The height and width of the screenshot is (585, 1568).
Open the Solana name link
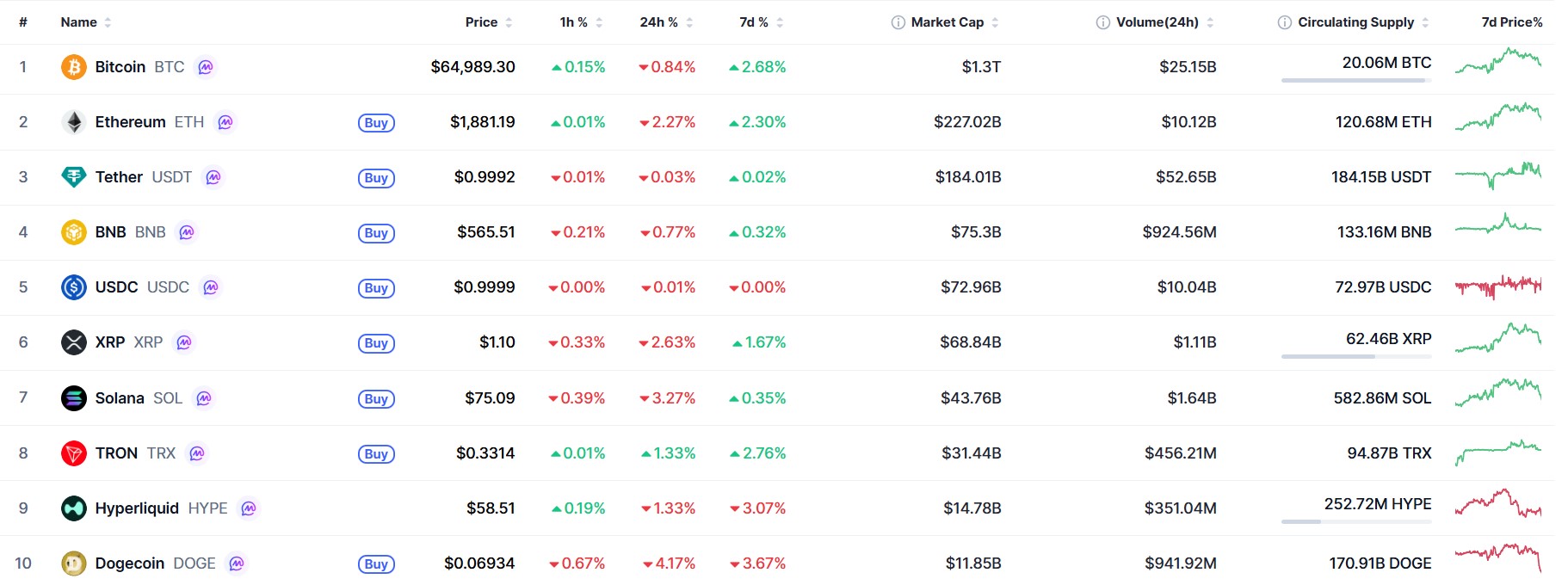click(x=120, y=398)
